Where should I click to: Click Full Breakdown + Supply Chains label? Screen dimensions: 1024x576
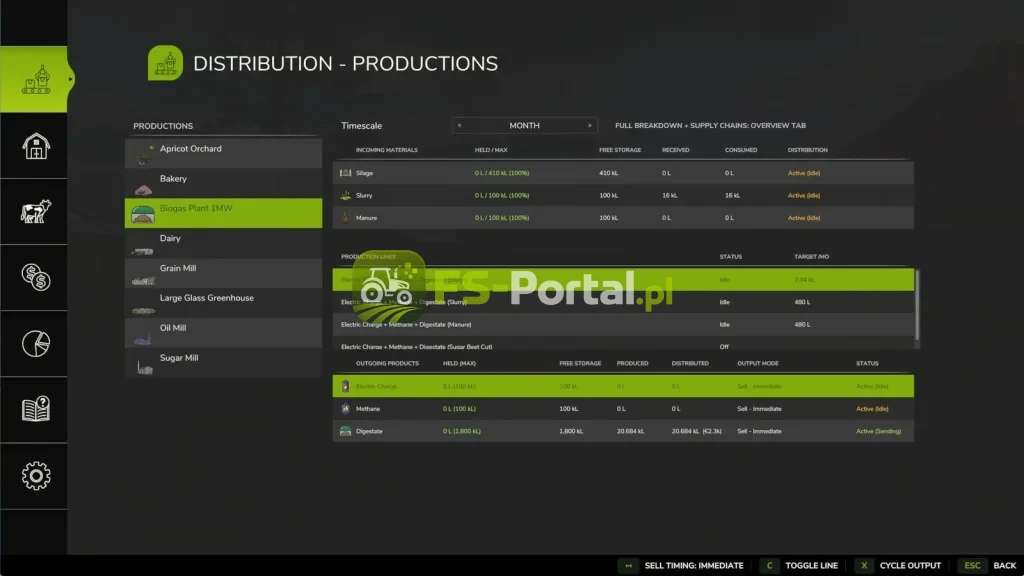(x=710, y=125)
